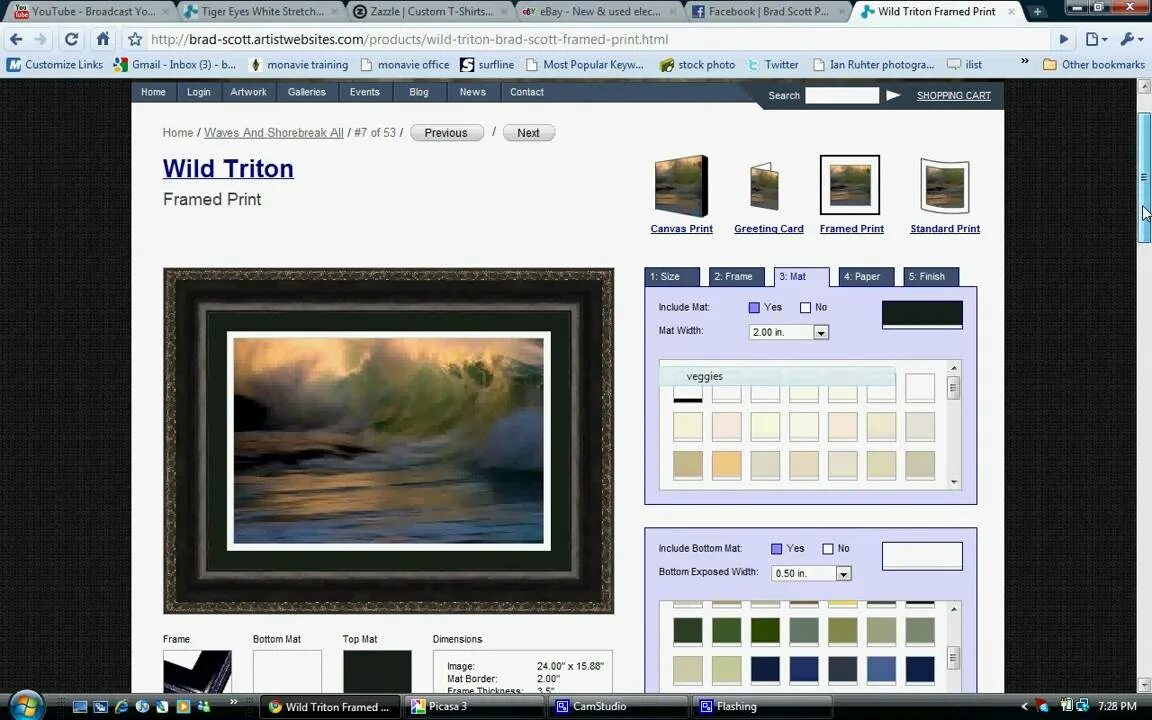
Task: Click the browser Forward arrow
Action: tap(41, 40)
